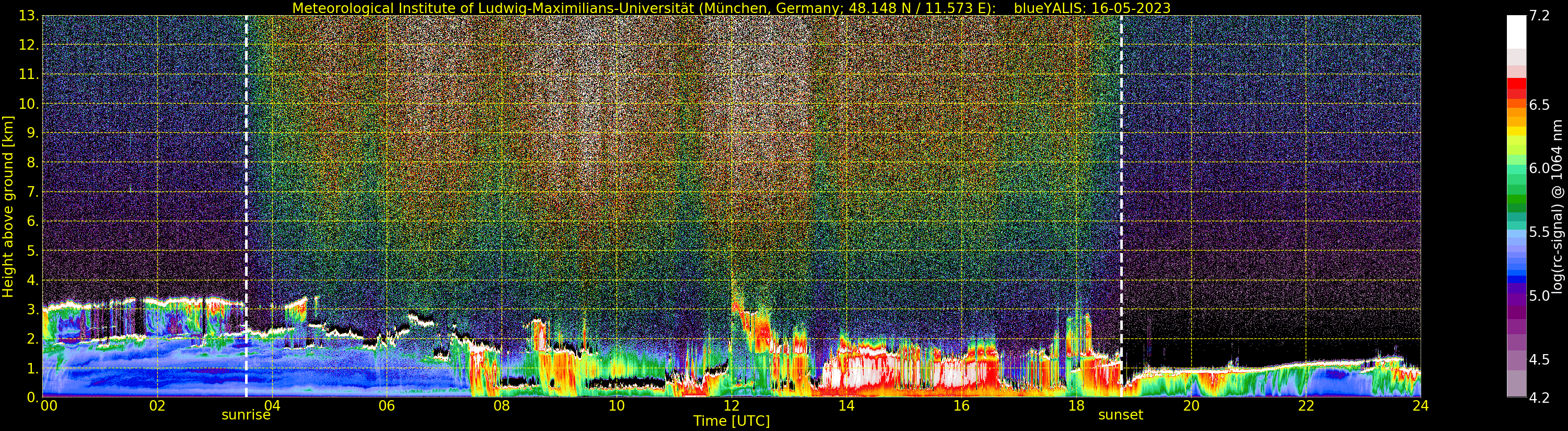Click the time axis tick '08'
The height and width of the screenshot is (431, 1568).
click(502, 406)
